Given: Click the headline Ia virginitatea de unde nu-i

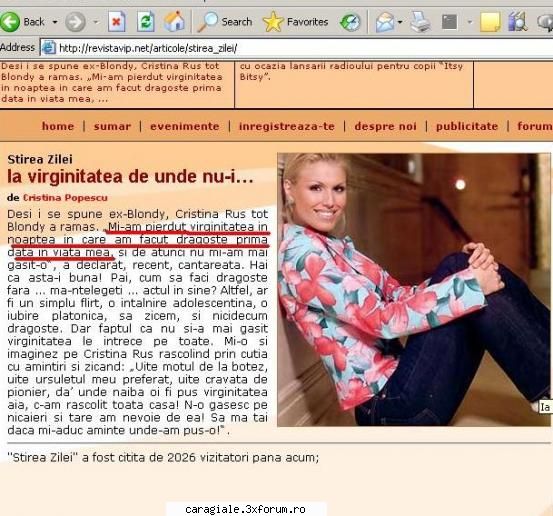Looking at the screenshot, I should pos(130,177).
